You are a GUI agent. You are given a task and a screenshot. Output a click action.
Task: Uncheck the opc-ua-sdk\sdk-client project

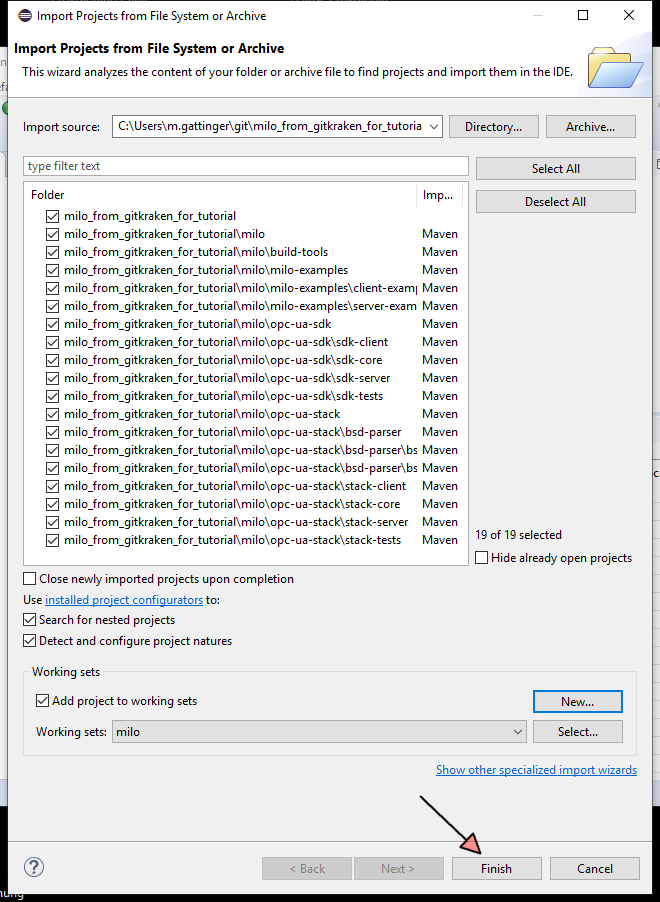[x=52, y=342]
